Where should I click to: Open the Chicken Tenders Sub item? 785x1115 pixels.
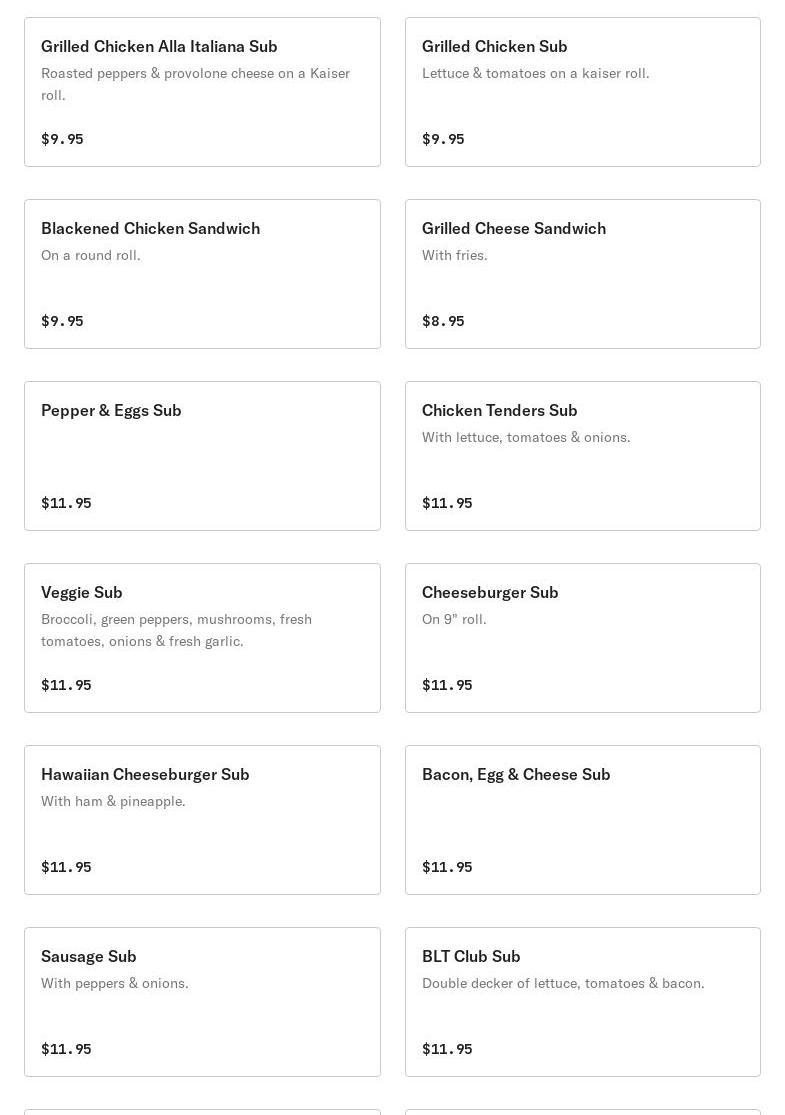pos(582,456)
